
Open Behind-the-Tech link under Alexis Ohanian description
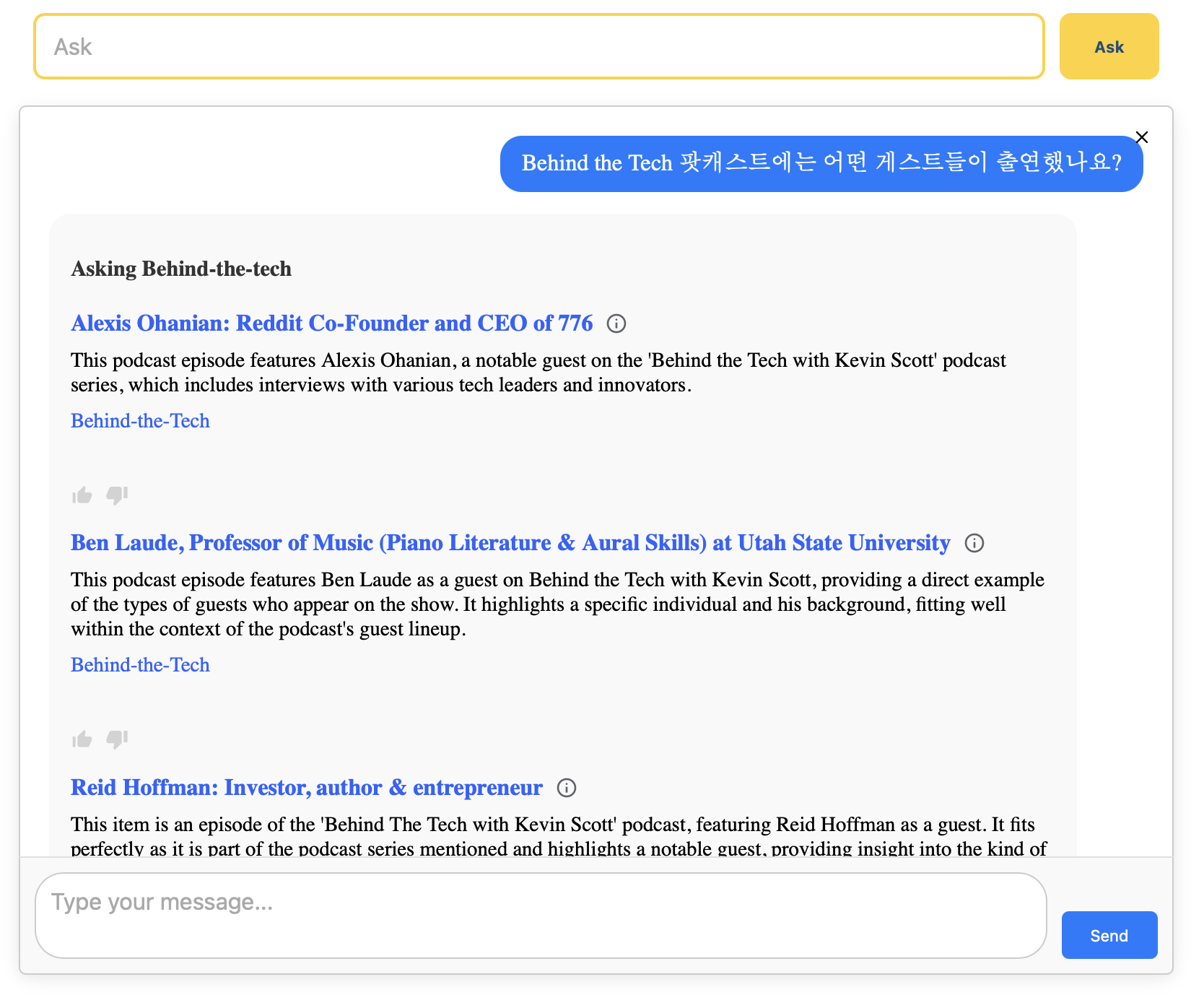click(140, 420)
